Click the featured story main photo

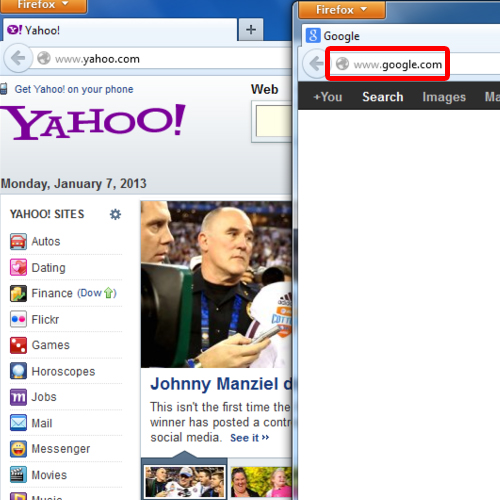point(216,284)
